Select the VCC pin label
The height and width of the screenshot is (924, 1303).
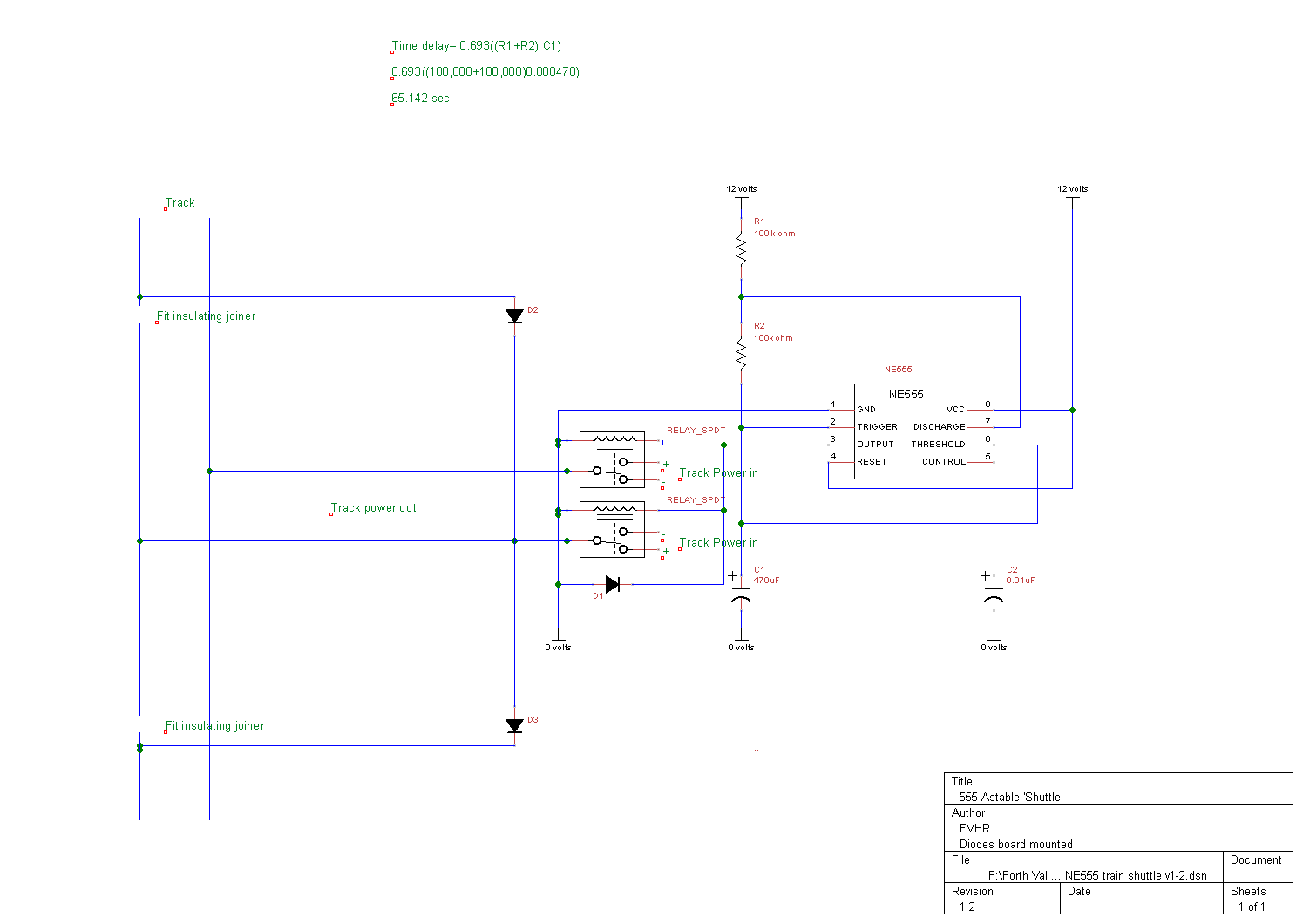[x=956, y=410]
